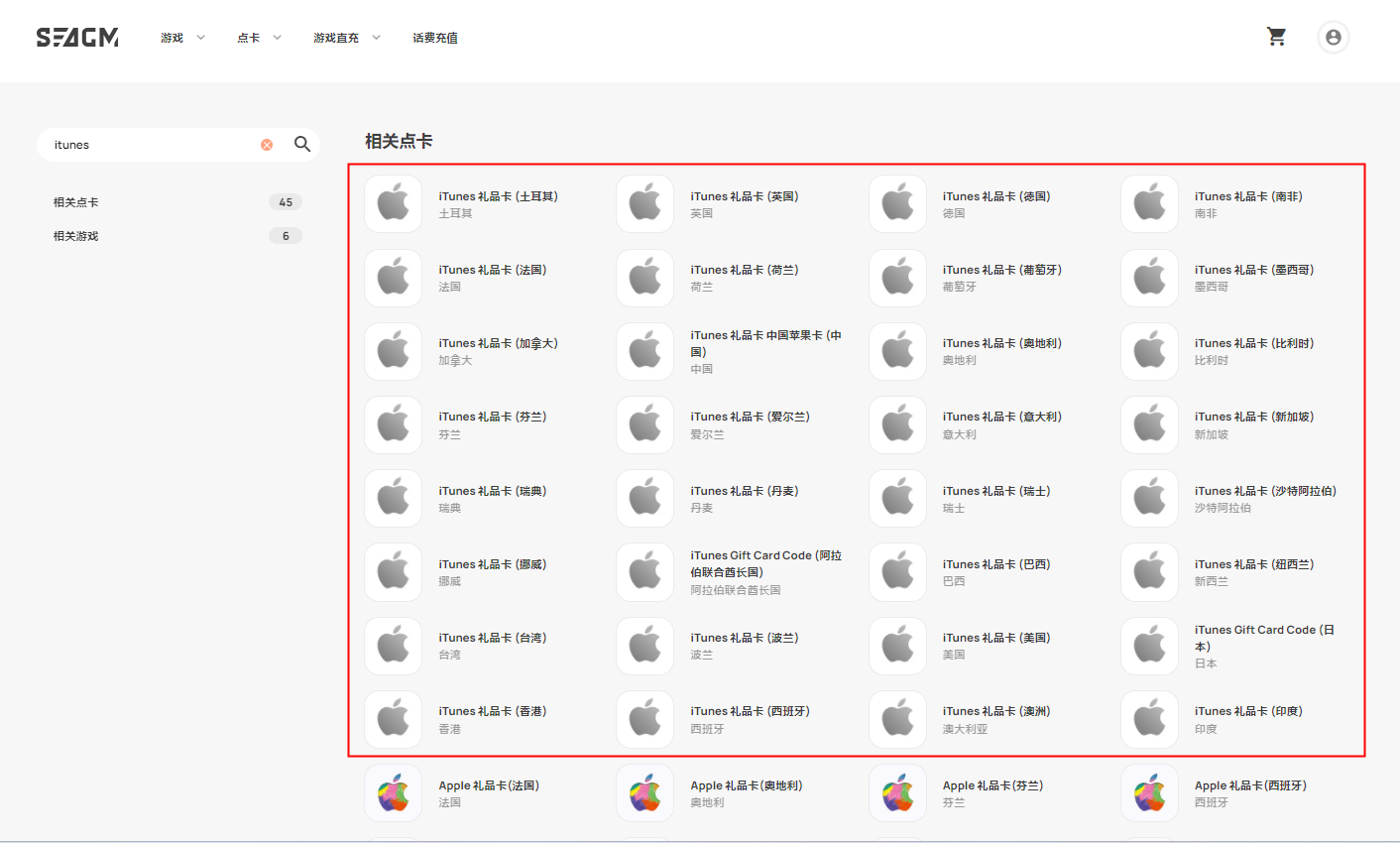Click the Apple icon for iTunes 礼品卡 (加拿大)
Image resolution: width=1400 pixels, height=843 pixels.
[x=394, y=351]
